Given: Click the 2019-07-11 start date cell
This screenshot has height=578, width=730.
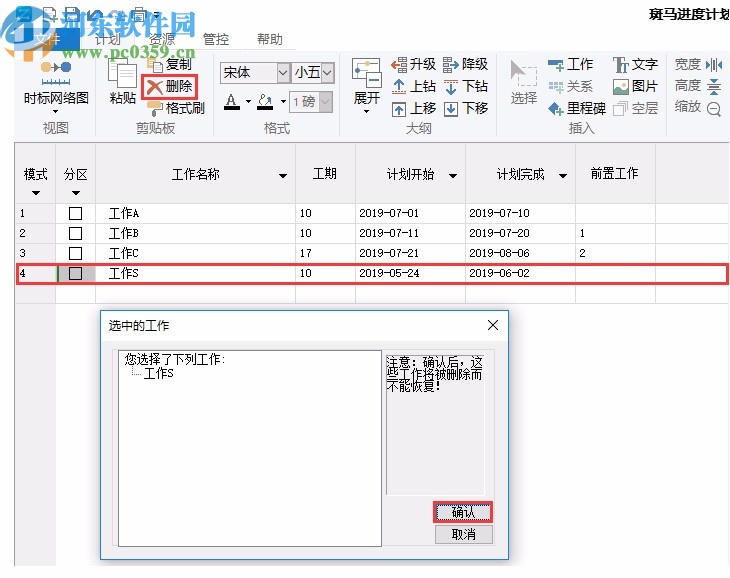Looking at the screenshot, I should point(410,233).
